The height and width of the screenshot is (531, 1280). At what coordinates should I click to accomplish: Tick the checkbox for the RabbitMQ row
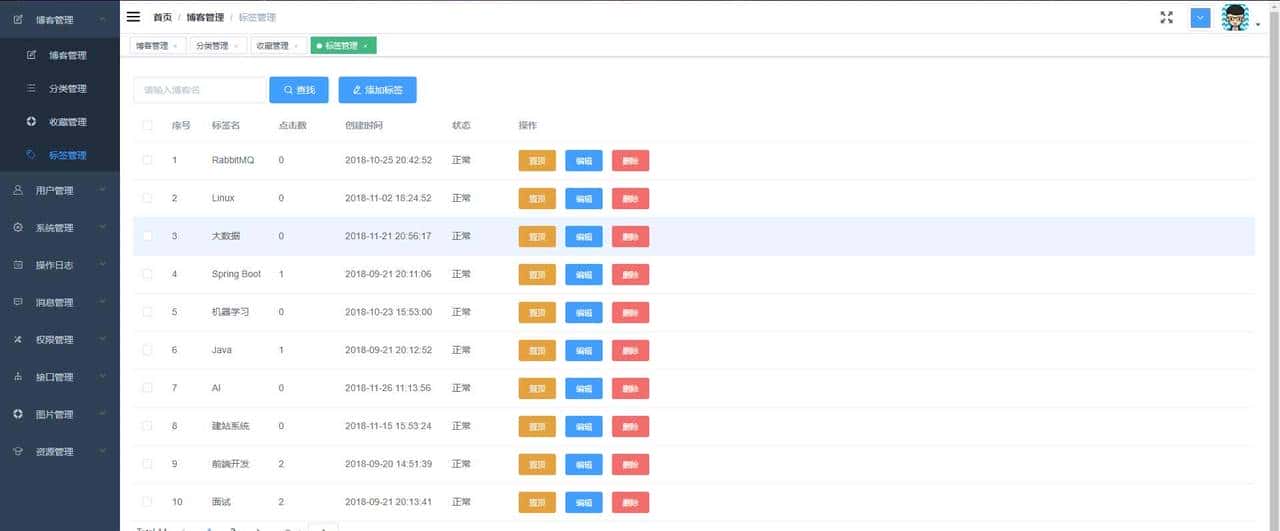point(148,160)
